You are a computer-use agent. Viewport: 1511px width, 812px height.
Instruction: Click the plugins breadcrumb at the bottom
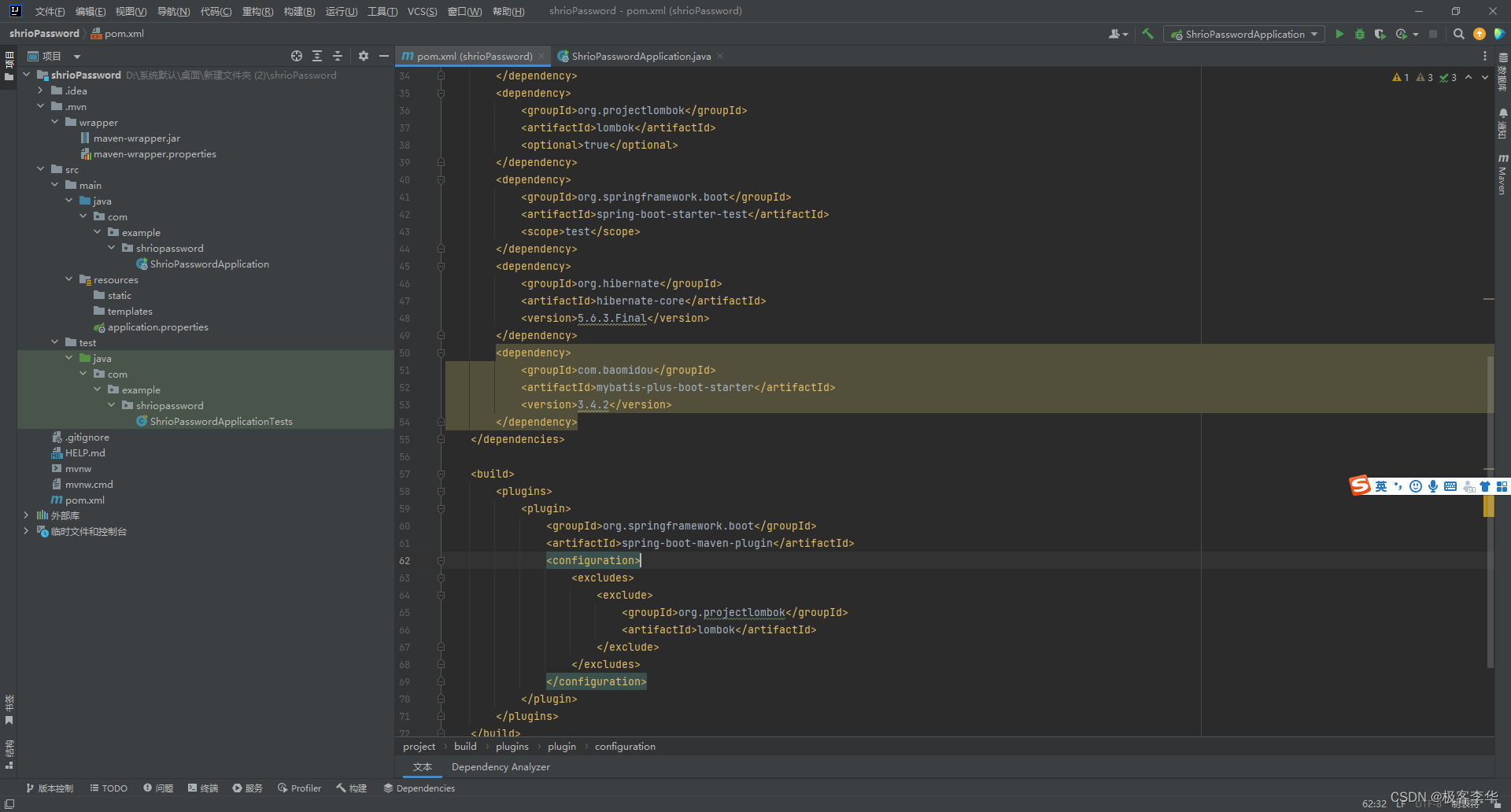(512, 746)
